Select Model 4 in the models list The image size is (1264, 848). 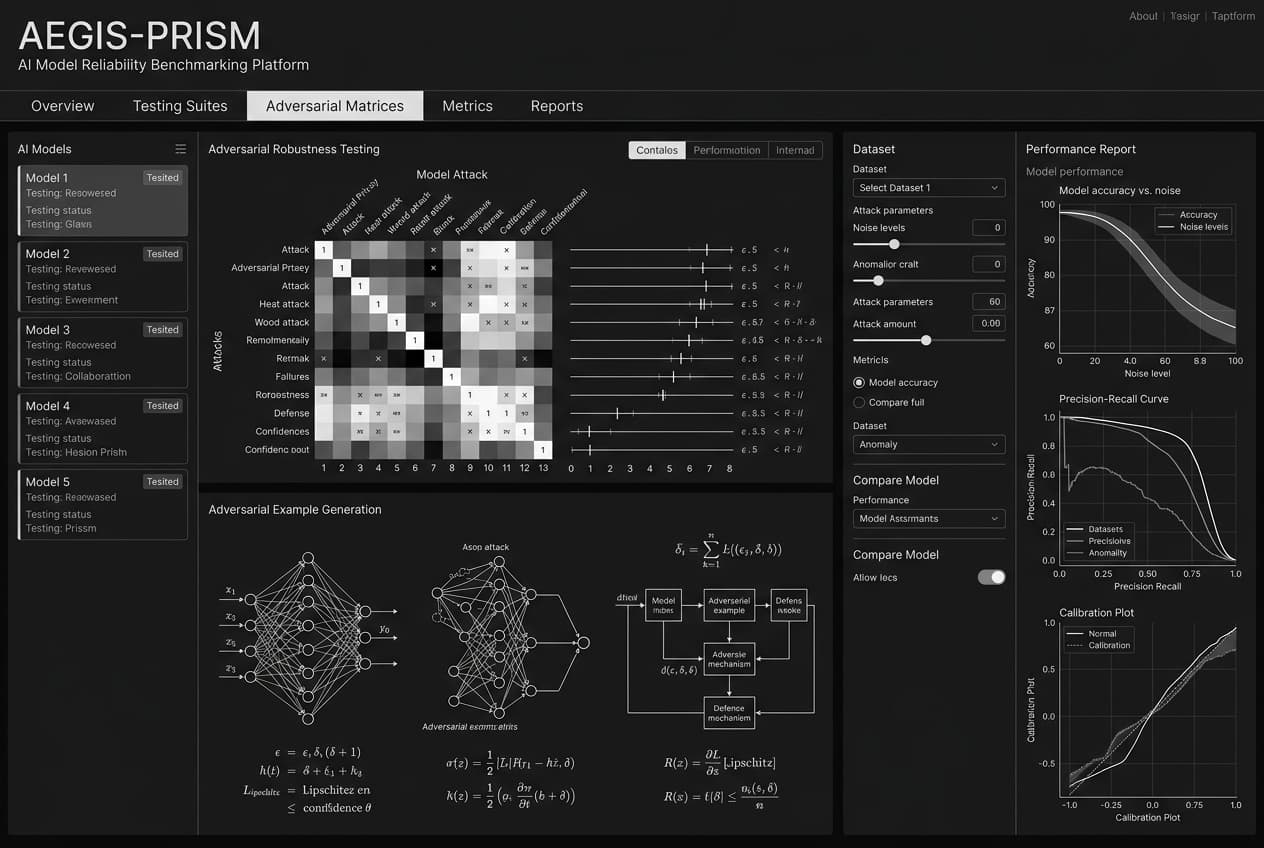pyautogui.click(x=103, y=429)
